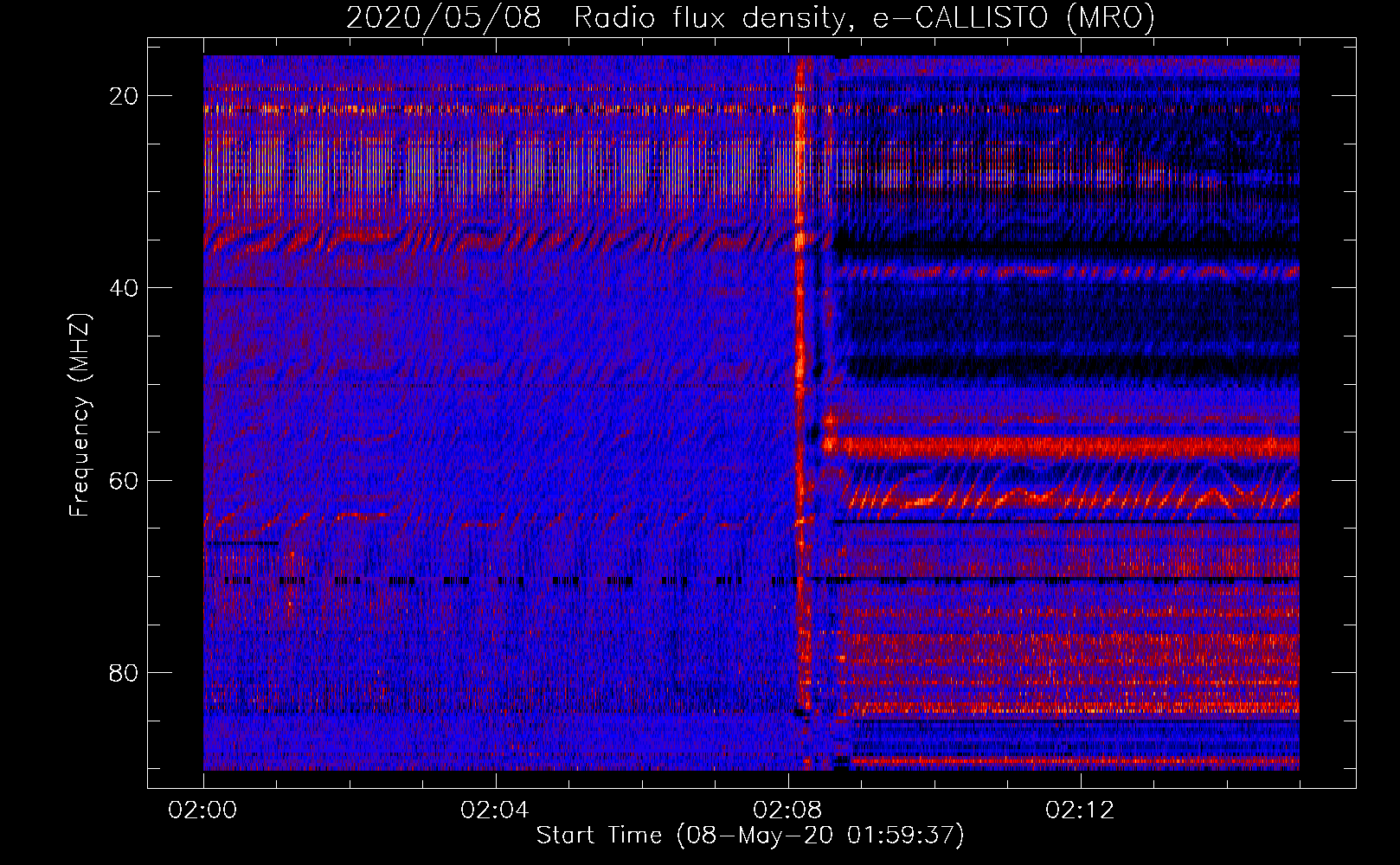Click the 02:04 time tick label
Image resolution: width=1400 pixels, height=865 pixels.
pyautogui.click(x=496, y=811)
